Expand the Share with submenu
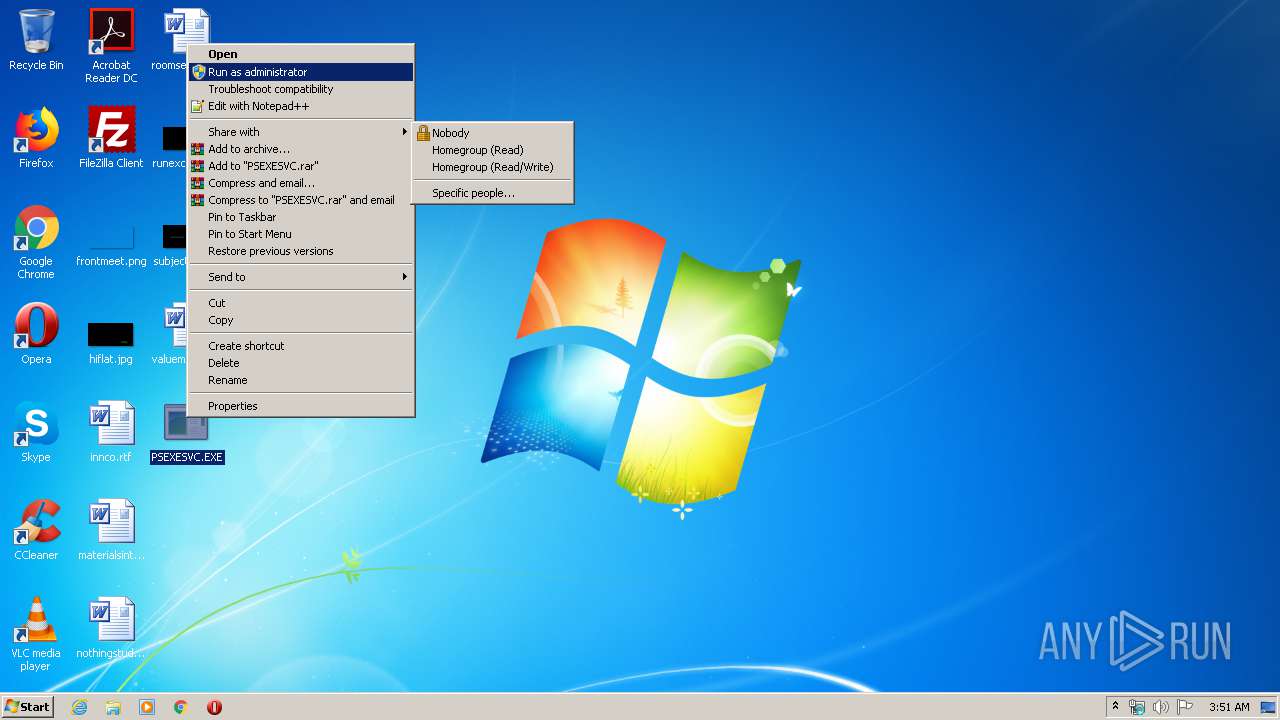This screenshot has height=720, width=1280. pos(301,132)
